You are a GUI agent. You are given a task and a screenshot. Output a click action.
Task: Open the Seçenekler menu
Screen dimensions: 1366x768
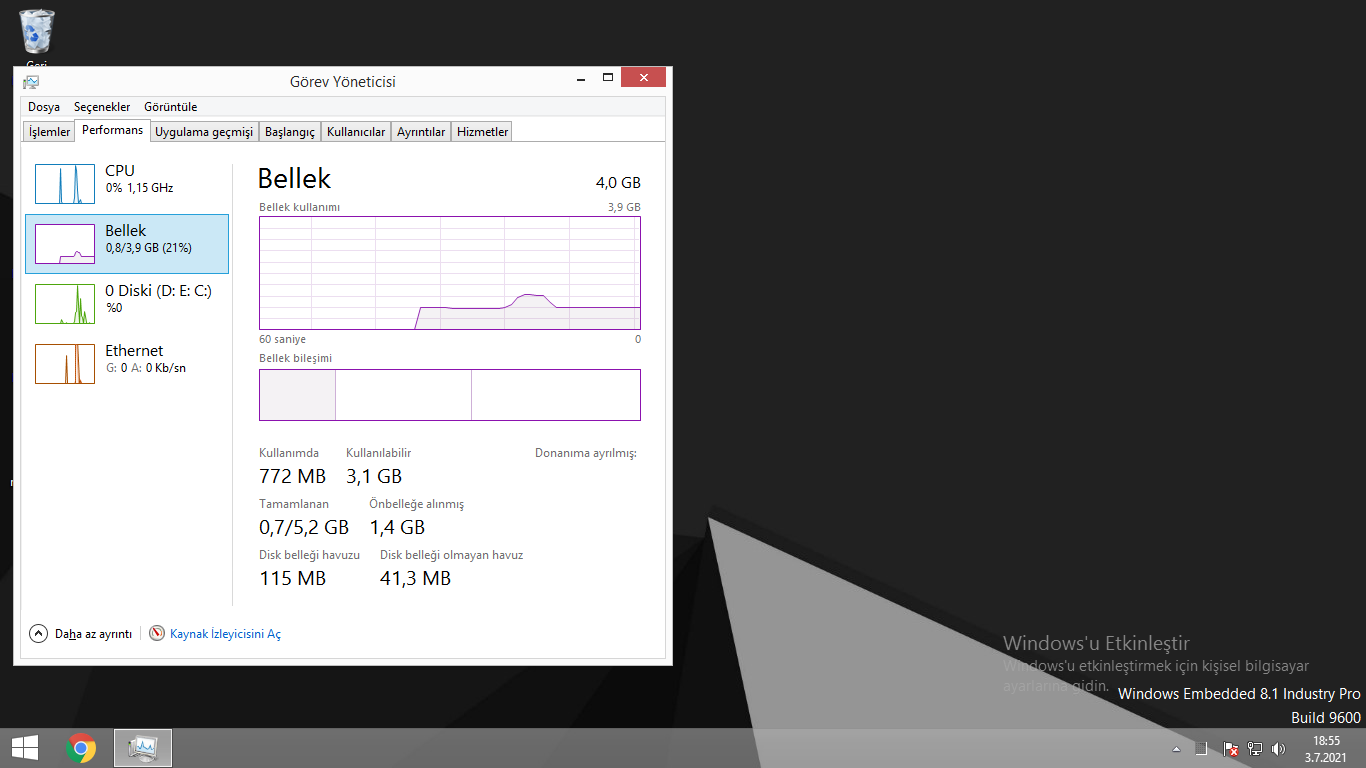101,106
